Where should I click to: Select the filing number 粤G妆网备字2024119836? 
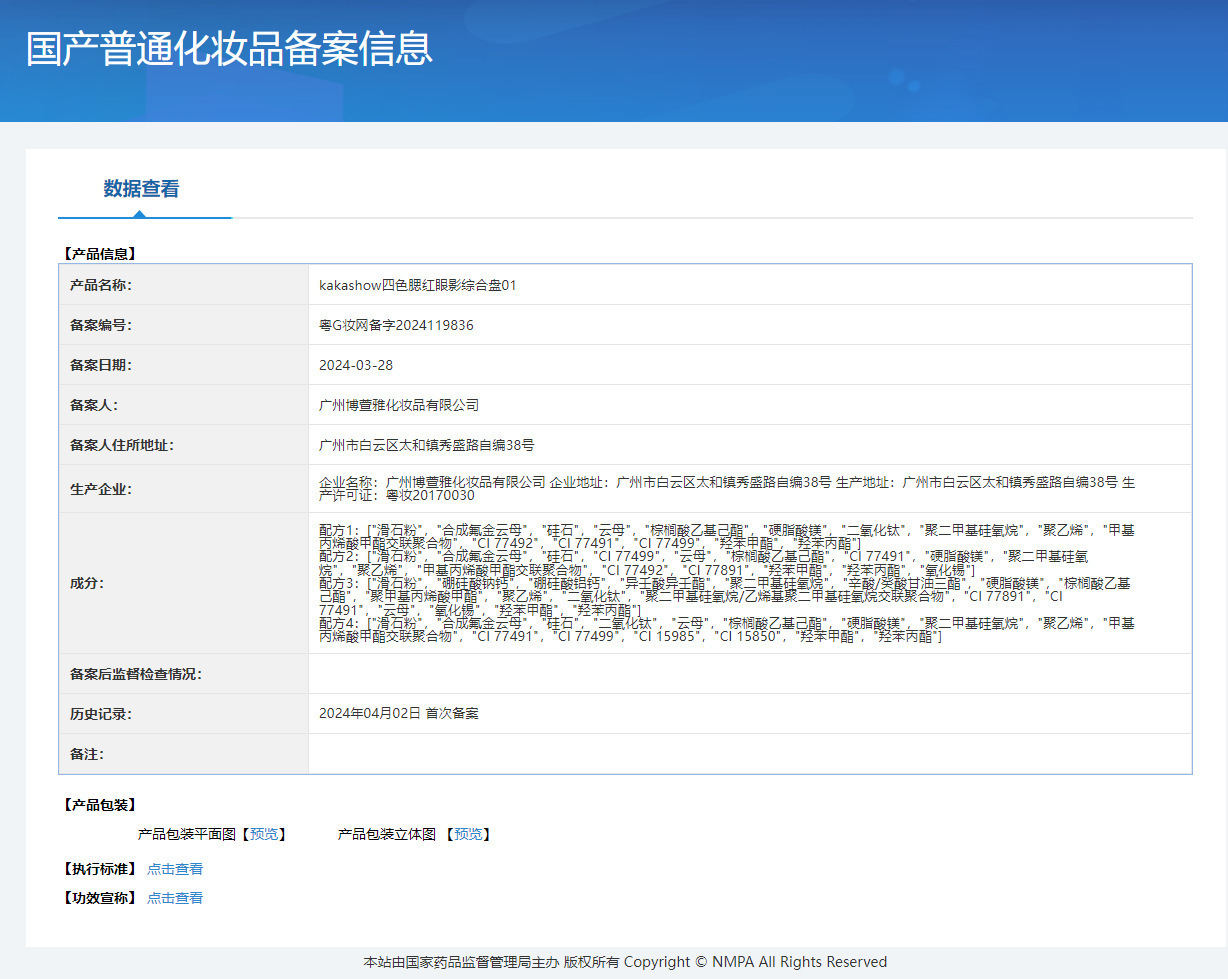pyautogui.click(x=396, y=325)
